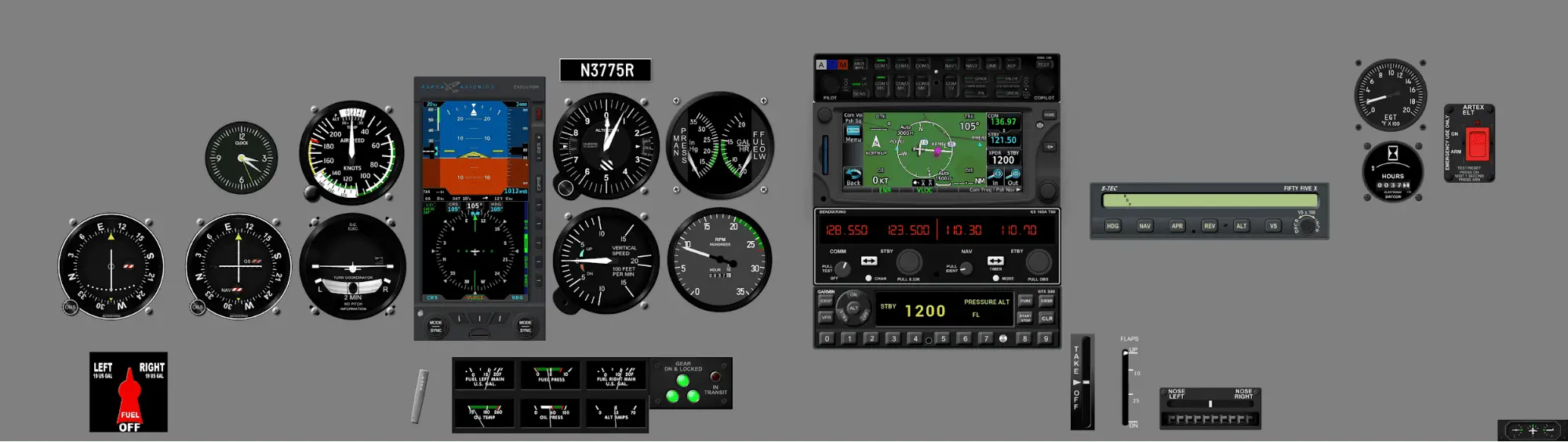The width and height of the screenshot is (1568, 442).
Task: Open the GPS Menu softkey
Action: 853,133
